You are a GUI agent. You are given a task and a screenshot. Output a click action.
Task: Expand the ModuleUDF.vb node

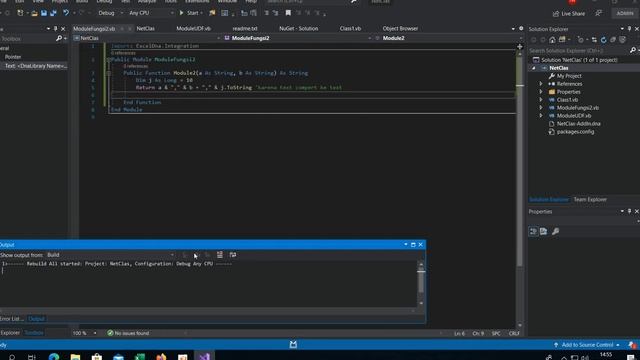[541, 116]
